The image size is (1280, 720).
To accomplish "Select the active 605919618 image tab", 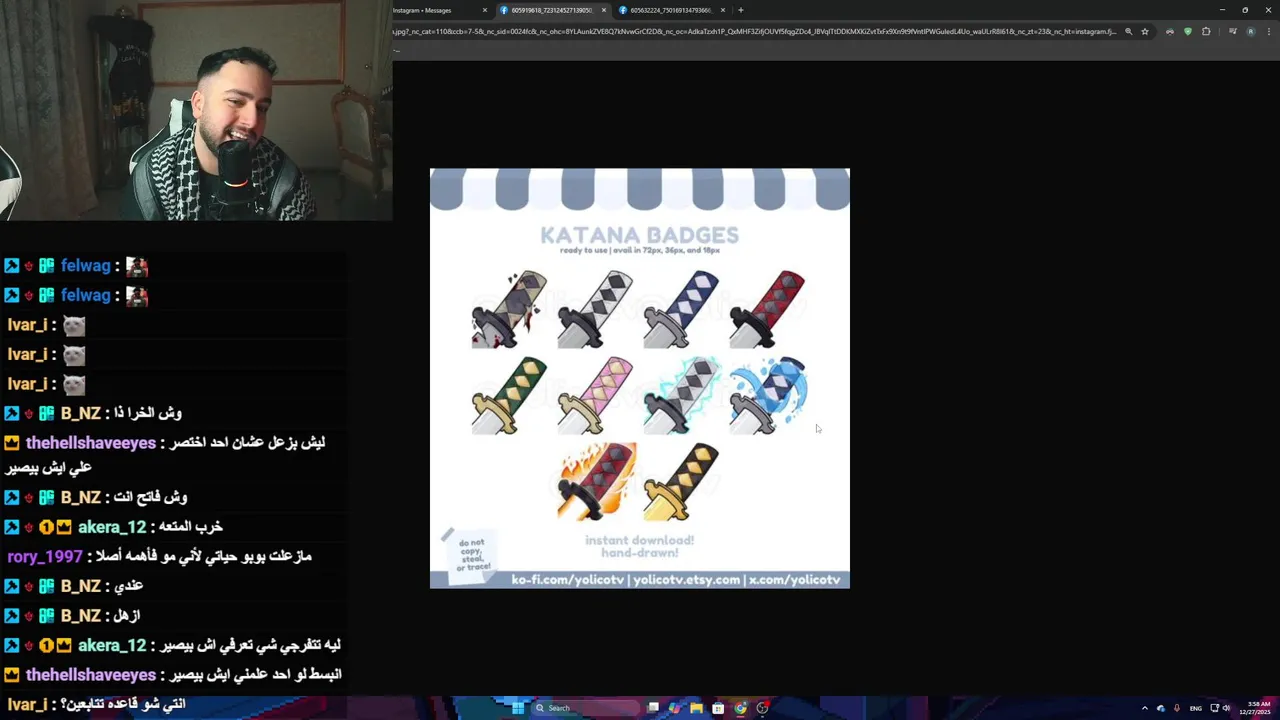I will click(552, 10).
